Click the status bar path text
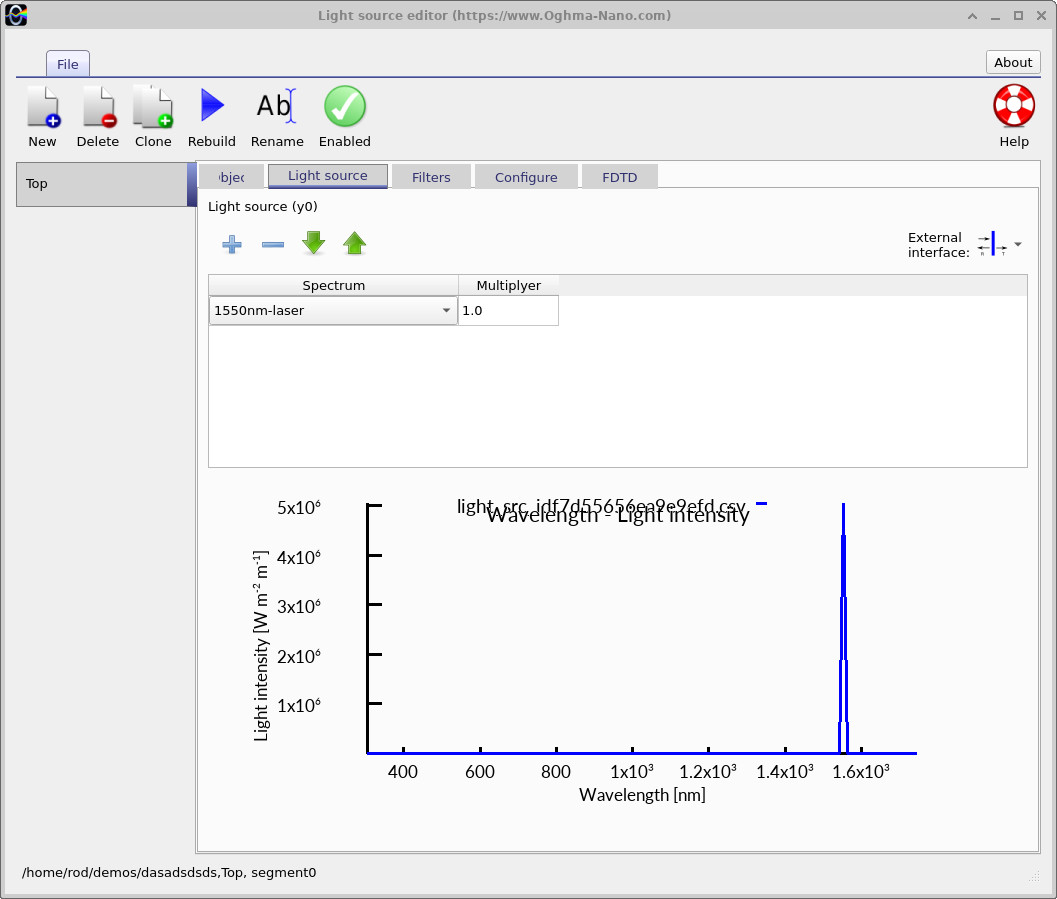The image size is (1057, 899). pos(169,872)
